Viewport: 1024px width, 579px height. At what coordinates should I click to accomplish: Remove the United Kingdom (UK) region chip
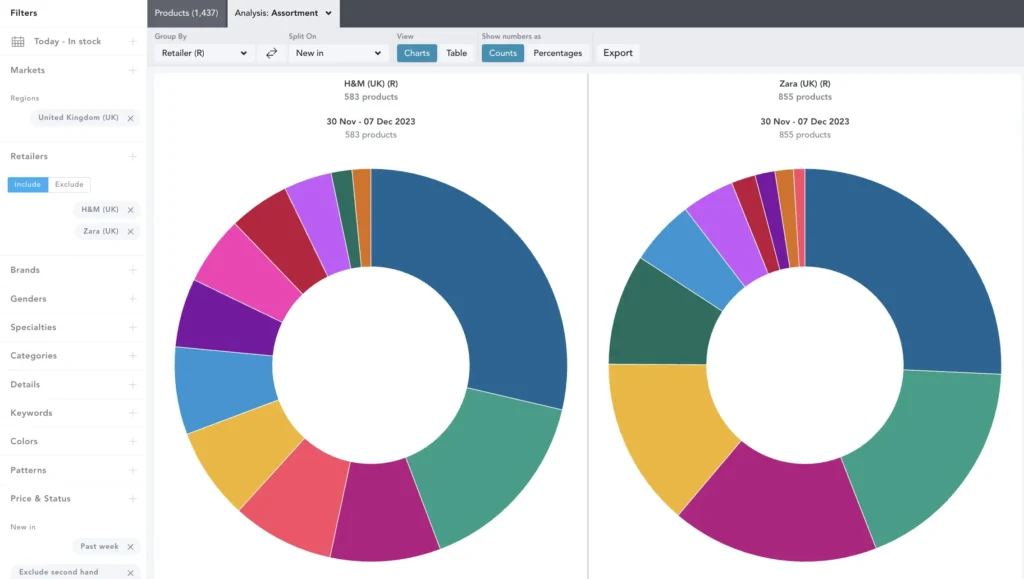pos(131,118)
